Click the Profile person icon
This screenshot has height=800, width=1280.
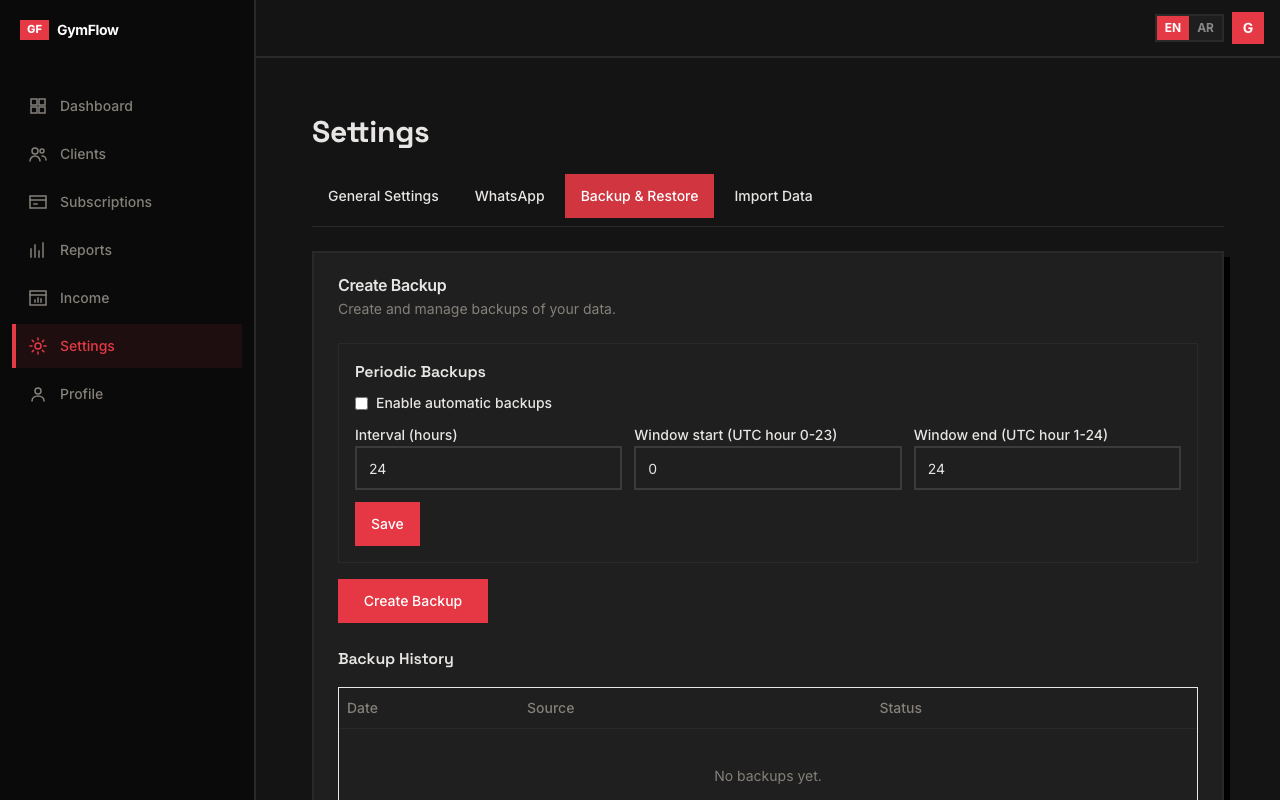(x=38, y=394)
